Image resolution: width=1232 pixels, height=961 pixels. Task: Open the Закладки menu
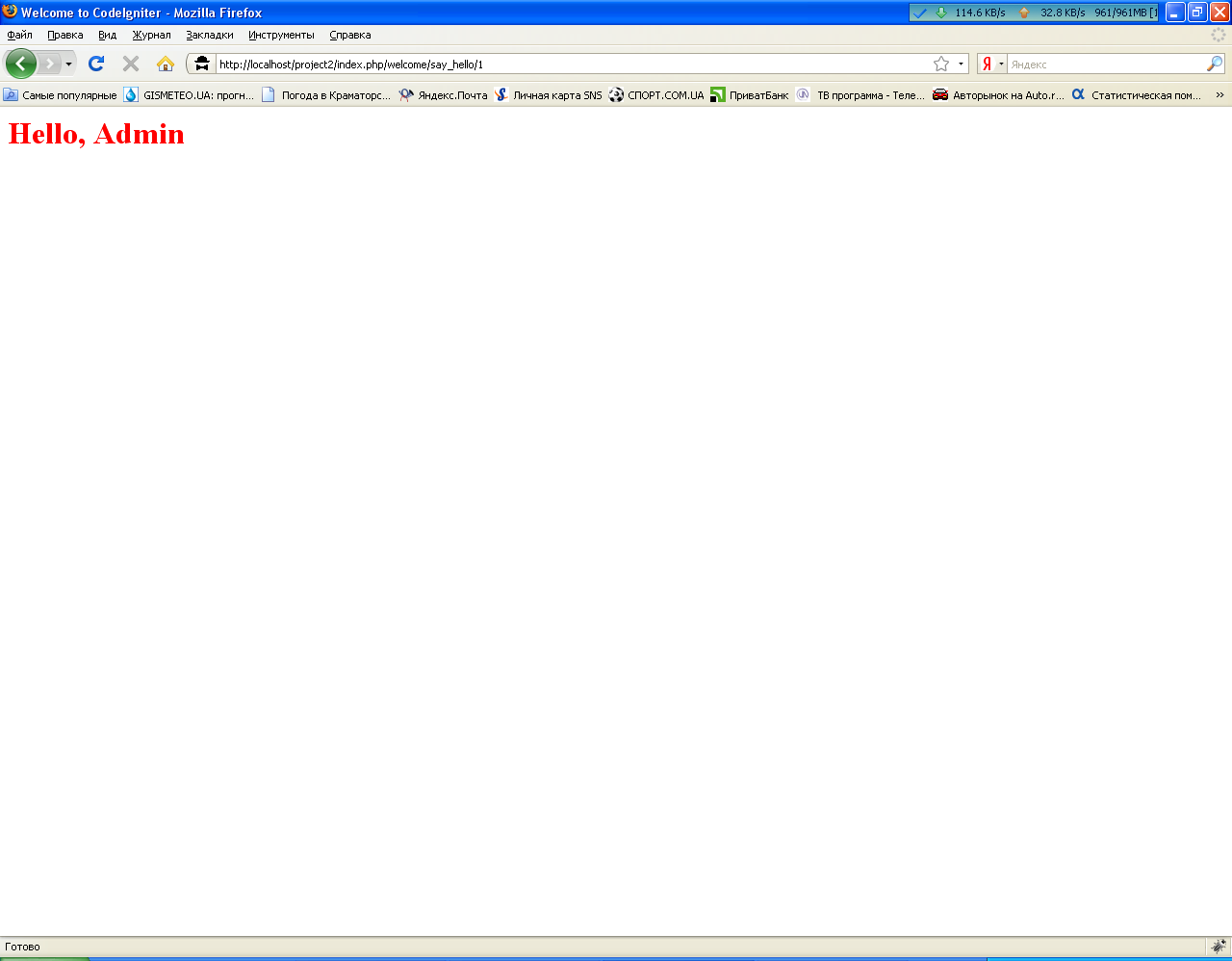(210, 35)
